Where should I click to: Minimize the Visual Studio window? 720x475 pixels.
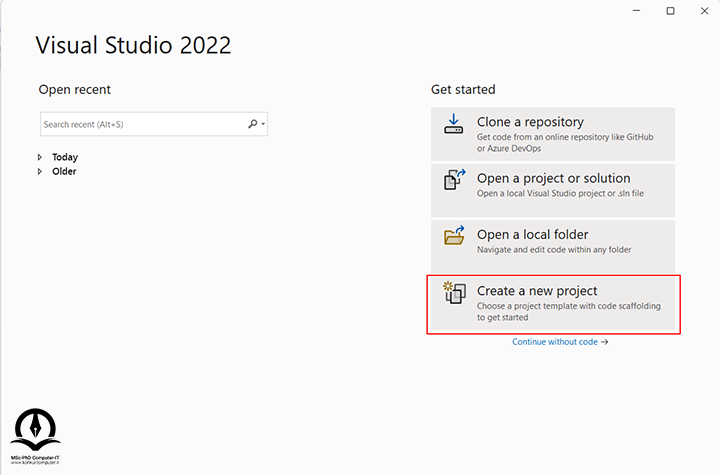coord(636,11)
